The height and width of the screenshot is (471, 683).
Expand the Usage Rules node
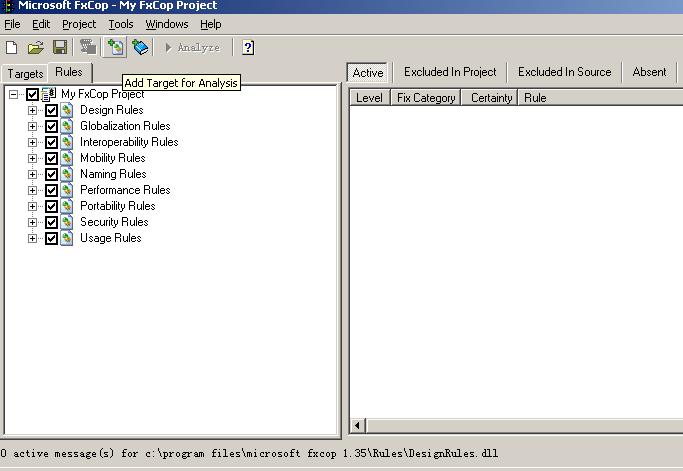pyautogui.click(x=32, y=238)
